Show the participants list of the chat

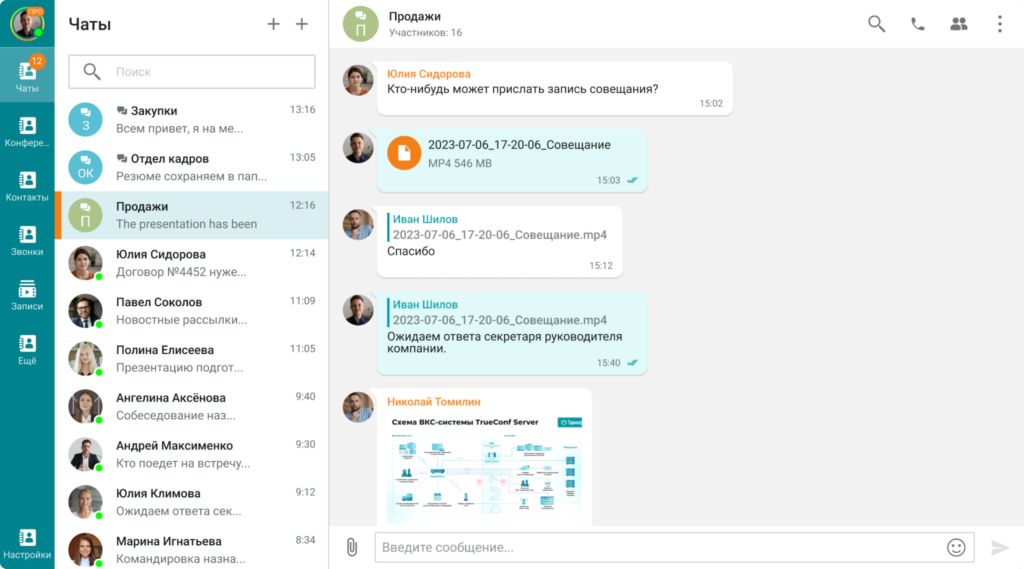(958, 24)
